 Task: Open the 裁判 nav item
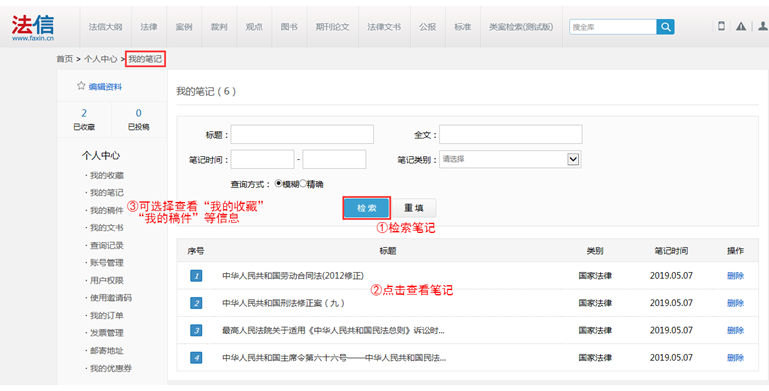click(219, 27)
